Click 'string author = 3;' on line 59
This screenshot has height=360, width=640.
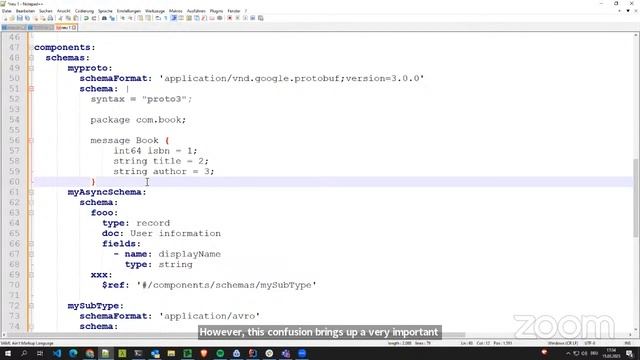click(x=164, y=171)
